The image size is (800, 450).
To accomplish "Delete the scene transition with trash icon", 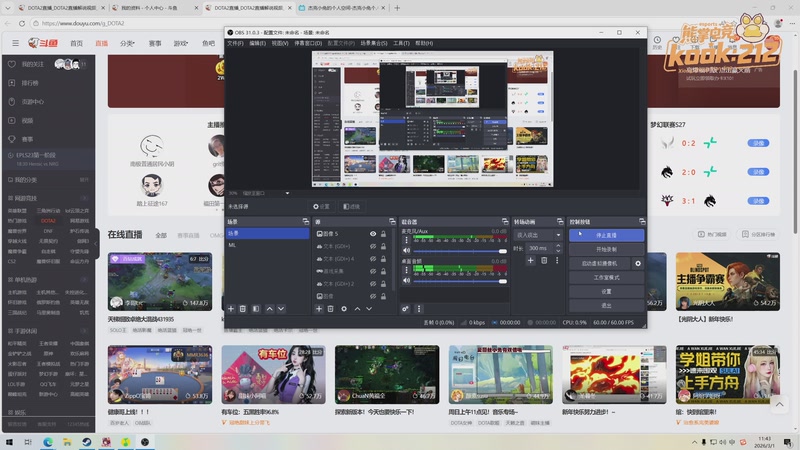I will (544, 260).
